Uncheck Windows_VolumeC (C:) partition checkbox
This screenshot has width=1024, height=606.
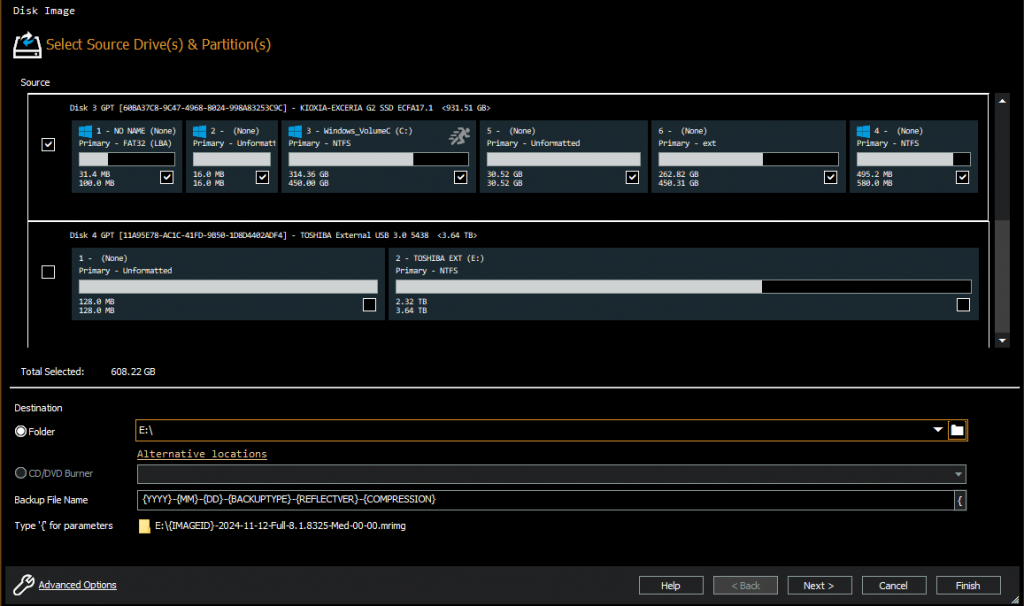pyautogui.click(x=460, y=177)
